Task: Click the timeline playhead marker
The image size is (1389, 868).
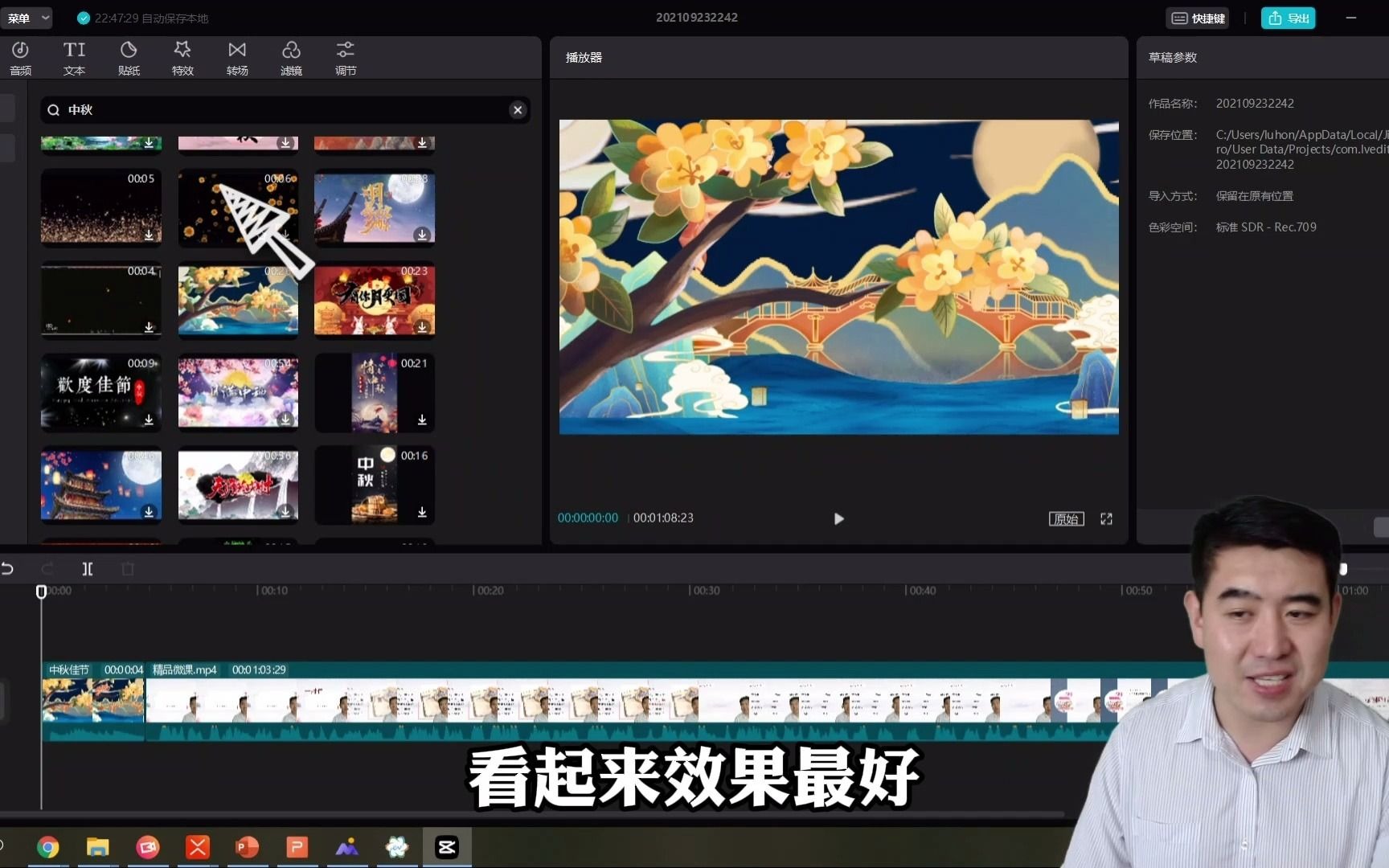Action: pos(41,592)
